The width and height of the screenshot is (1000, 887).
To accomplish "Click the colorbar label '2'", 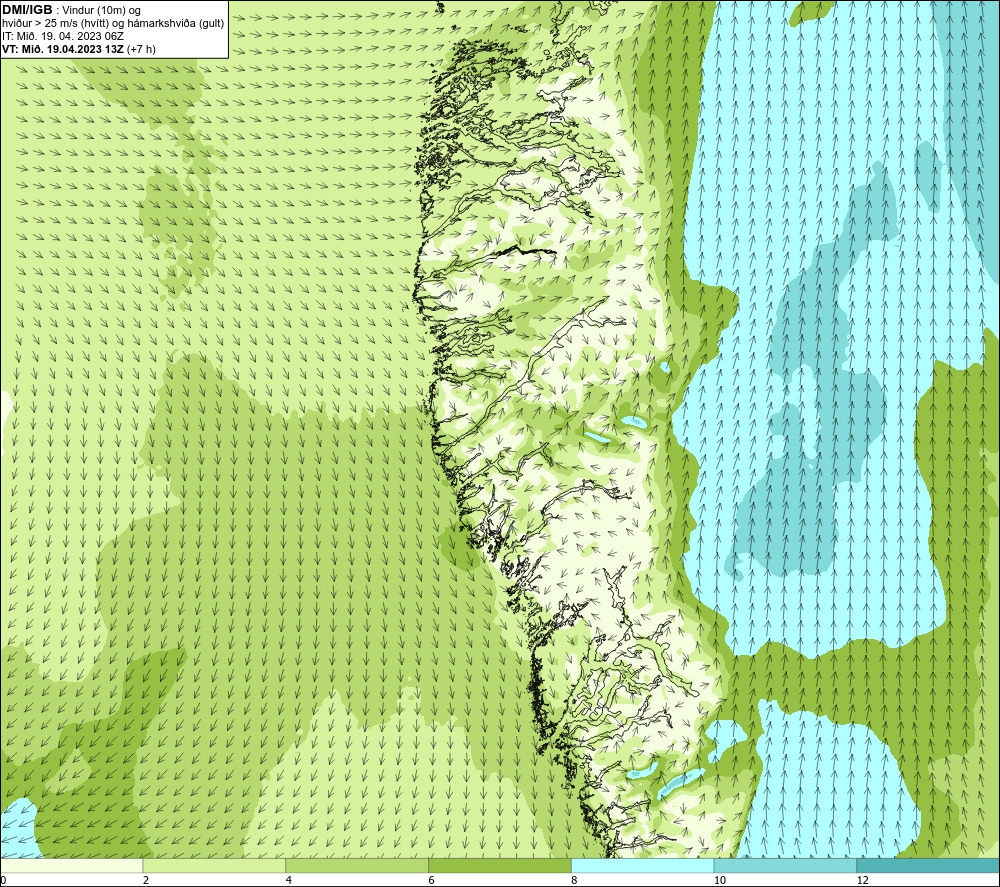I will point(146,880).
